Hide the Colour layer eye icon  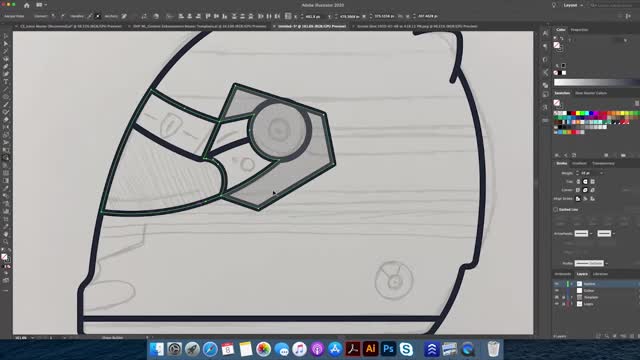[x=557, y=291]
